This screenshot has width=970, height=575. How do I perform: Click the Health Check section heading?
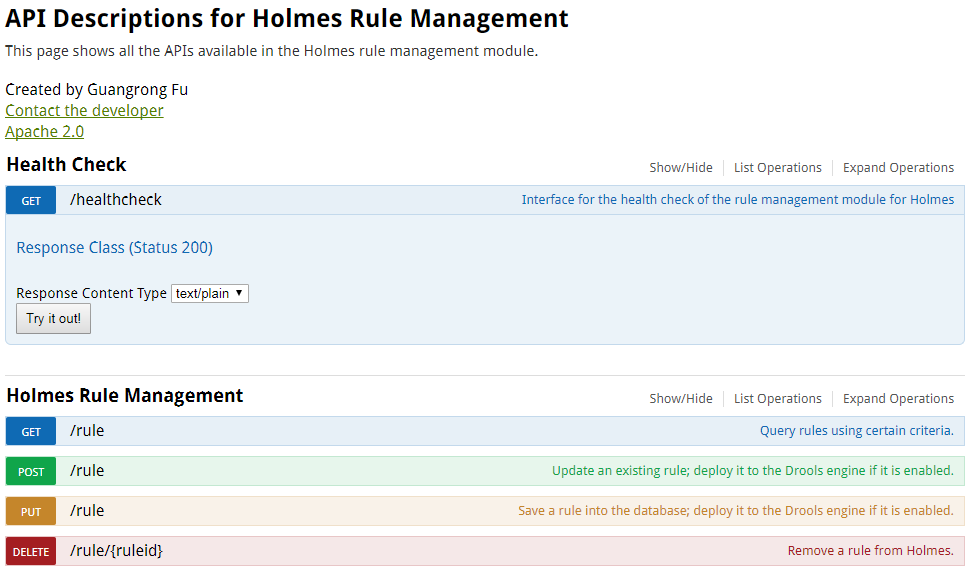66,165
